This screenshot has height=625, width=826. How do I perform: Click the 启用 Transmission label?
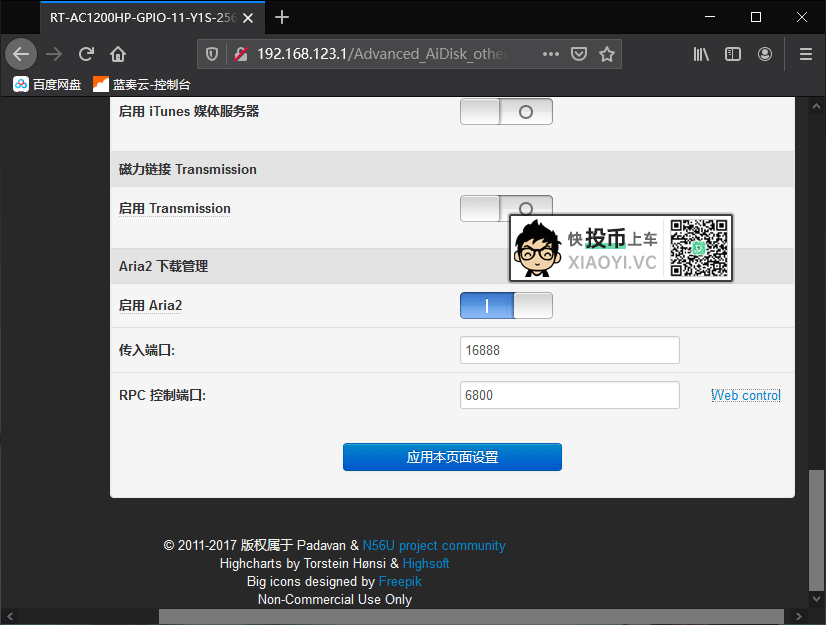click(x=174, y=209)
